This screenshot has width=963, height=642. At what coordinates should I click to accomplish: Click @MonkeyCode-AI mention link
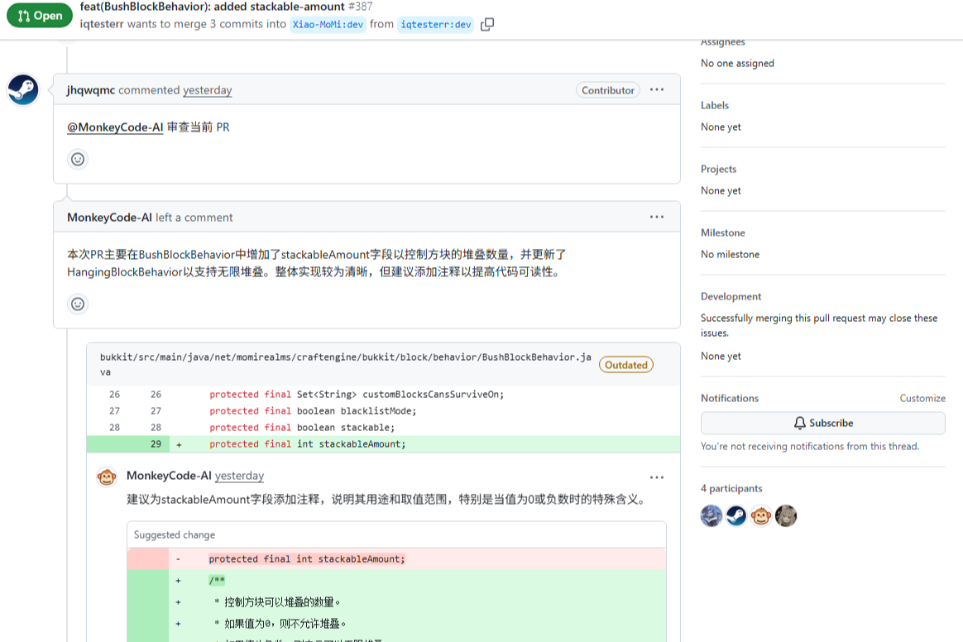(115, 127)
